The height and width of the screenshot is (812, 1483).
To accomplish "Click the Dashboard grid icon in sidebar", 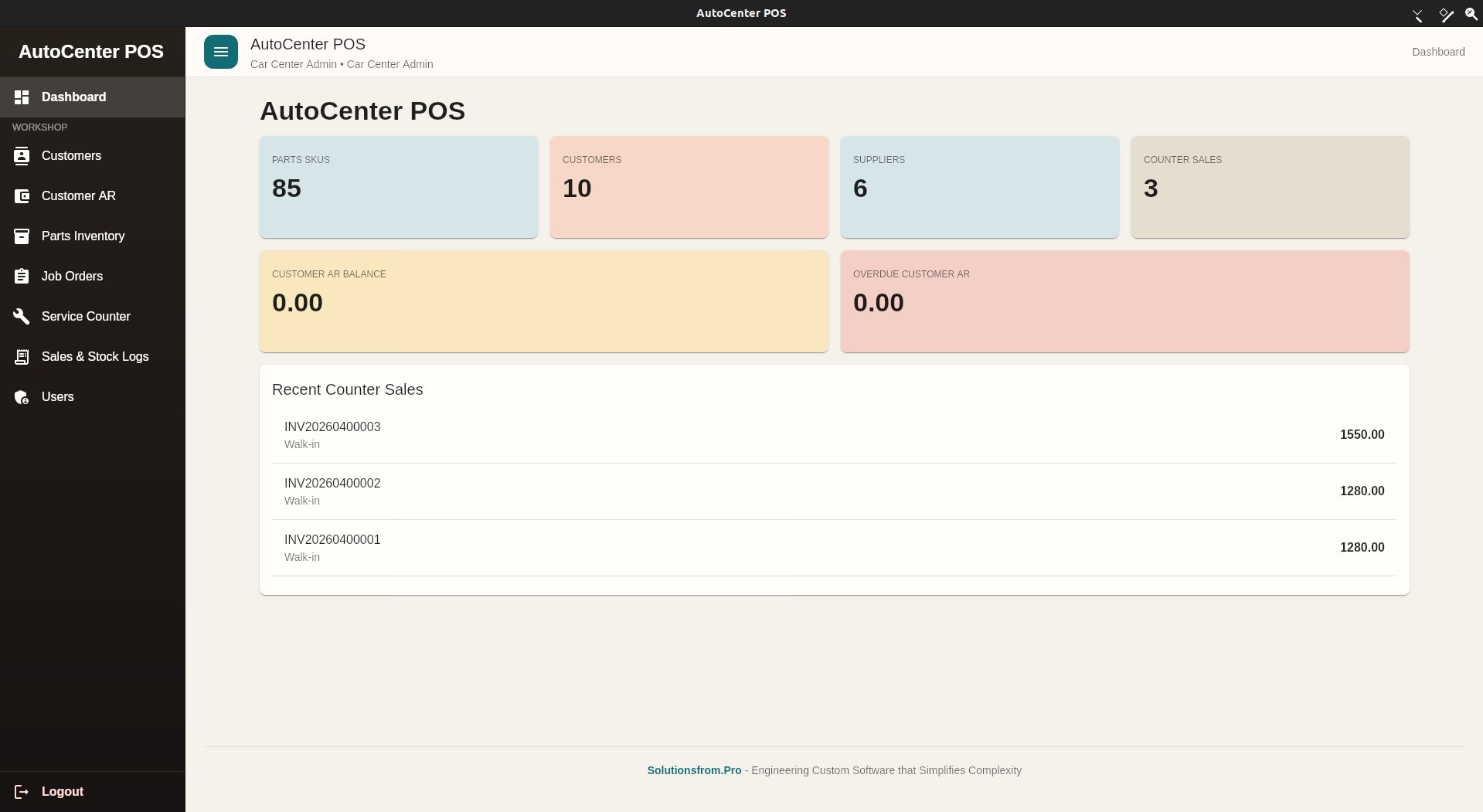I will [x=22, y=97].
